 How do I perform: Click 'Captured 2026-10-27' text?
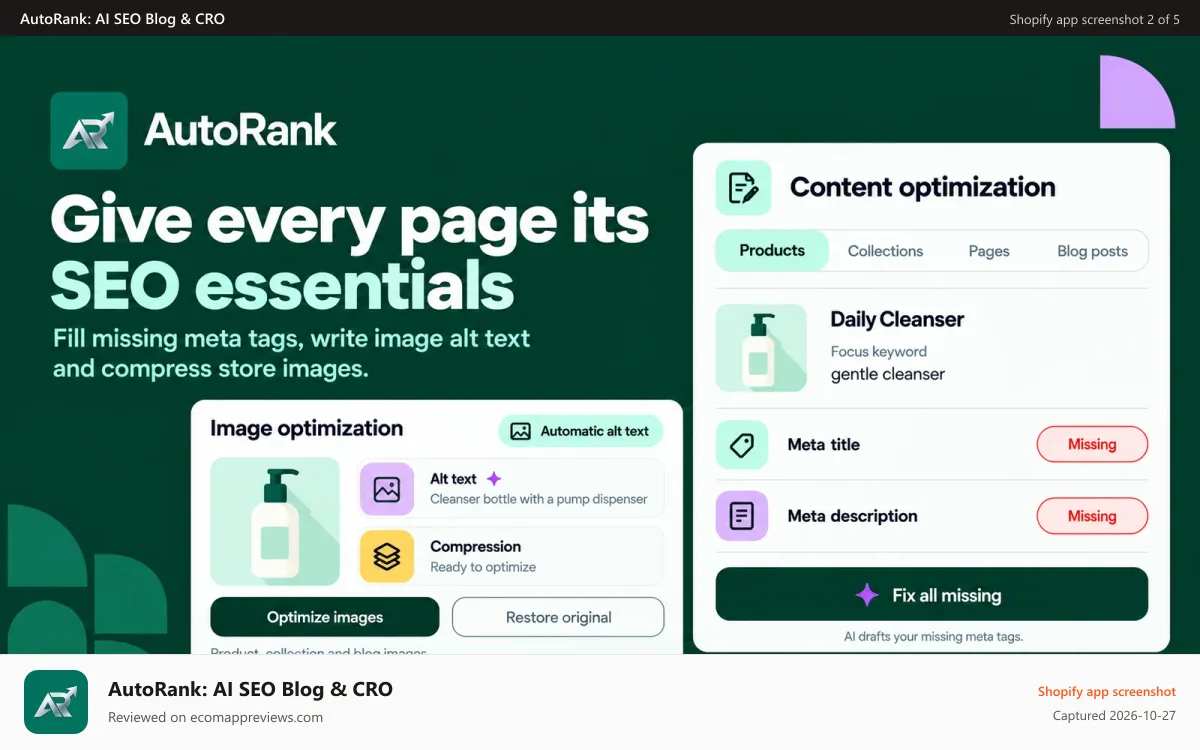1114,716
